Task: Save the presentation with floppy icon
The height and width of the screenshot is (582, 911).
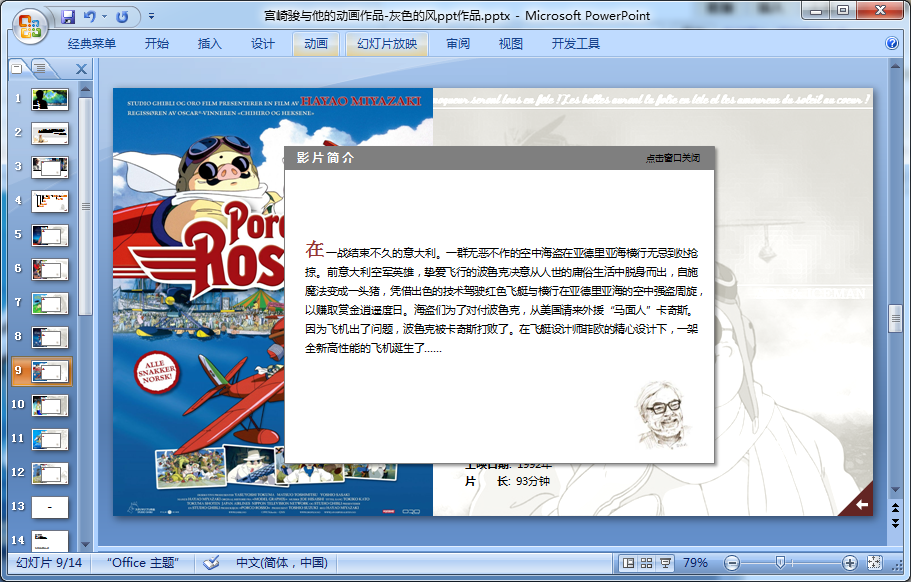Action: coord(68,17)
